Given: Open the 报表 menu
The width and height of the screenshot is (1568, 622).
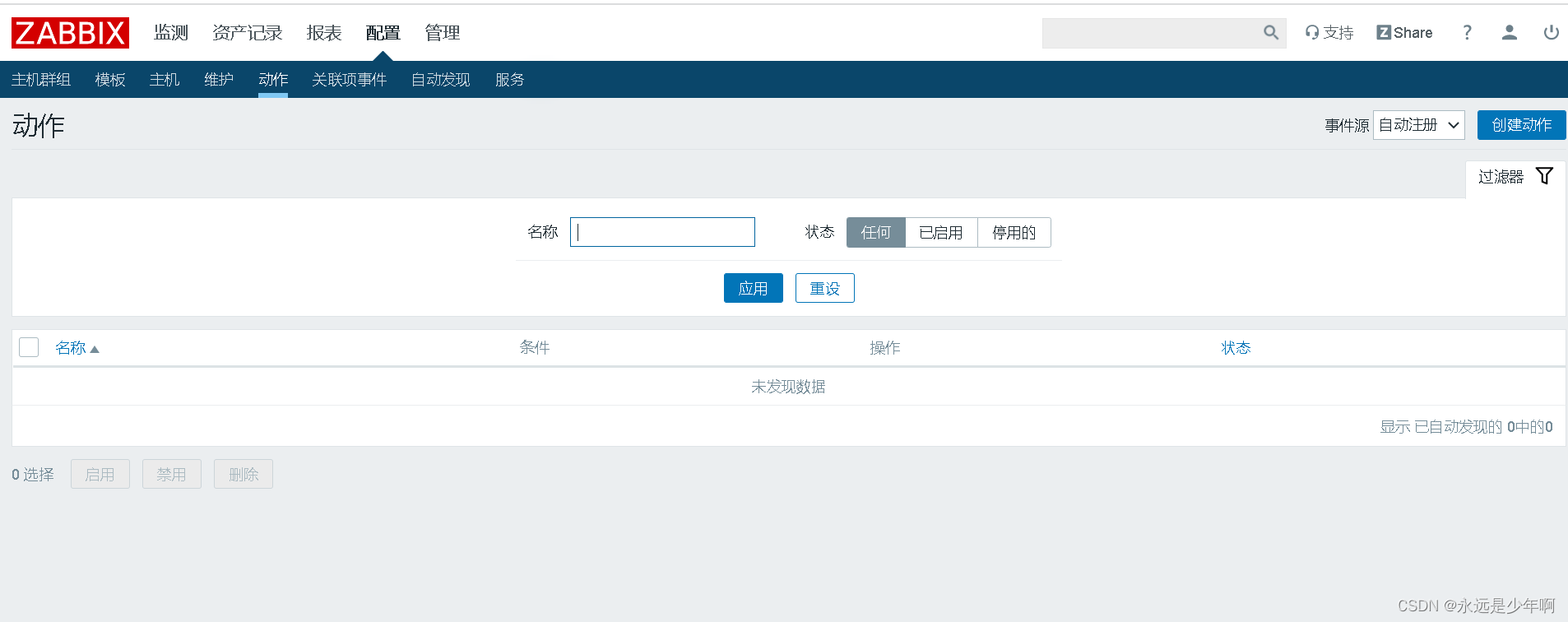Looking at the screenshot, I should [x=324, y=33].
